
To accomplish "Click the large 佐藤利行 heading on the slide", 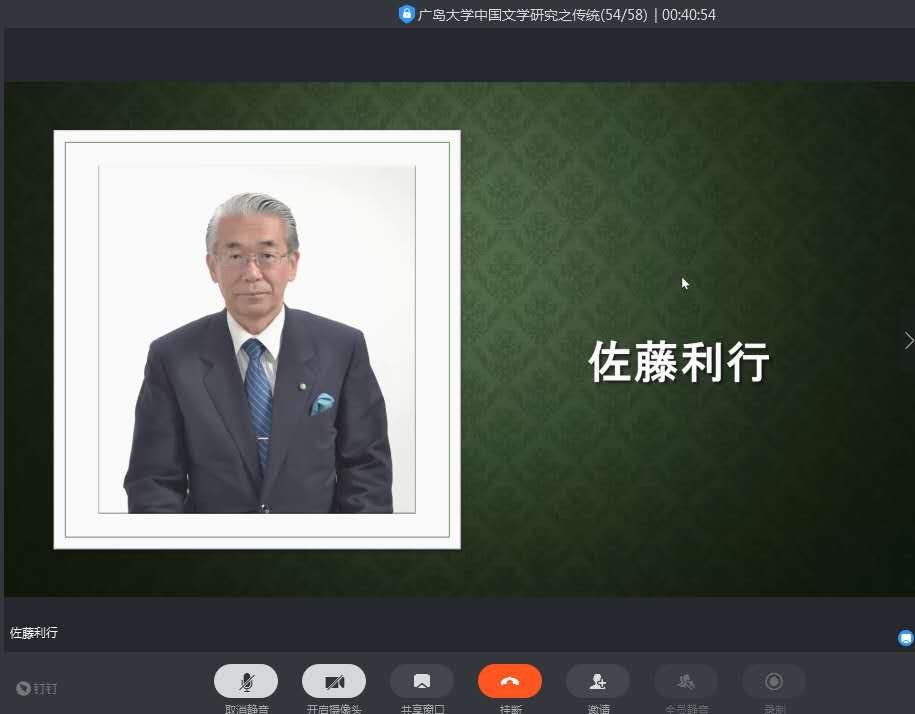I will coord(679,362).
